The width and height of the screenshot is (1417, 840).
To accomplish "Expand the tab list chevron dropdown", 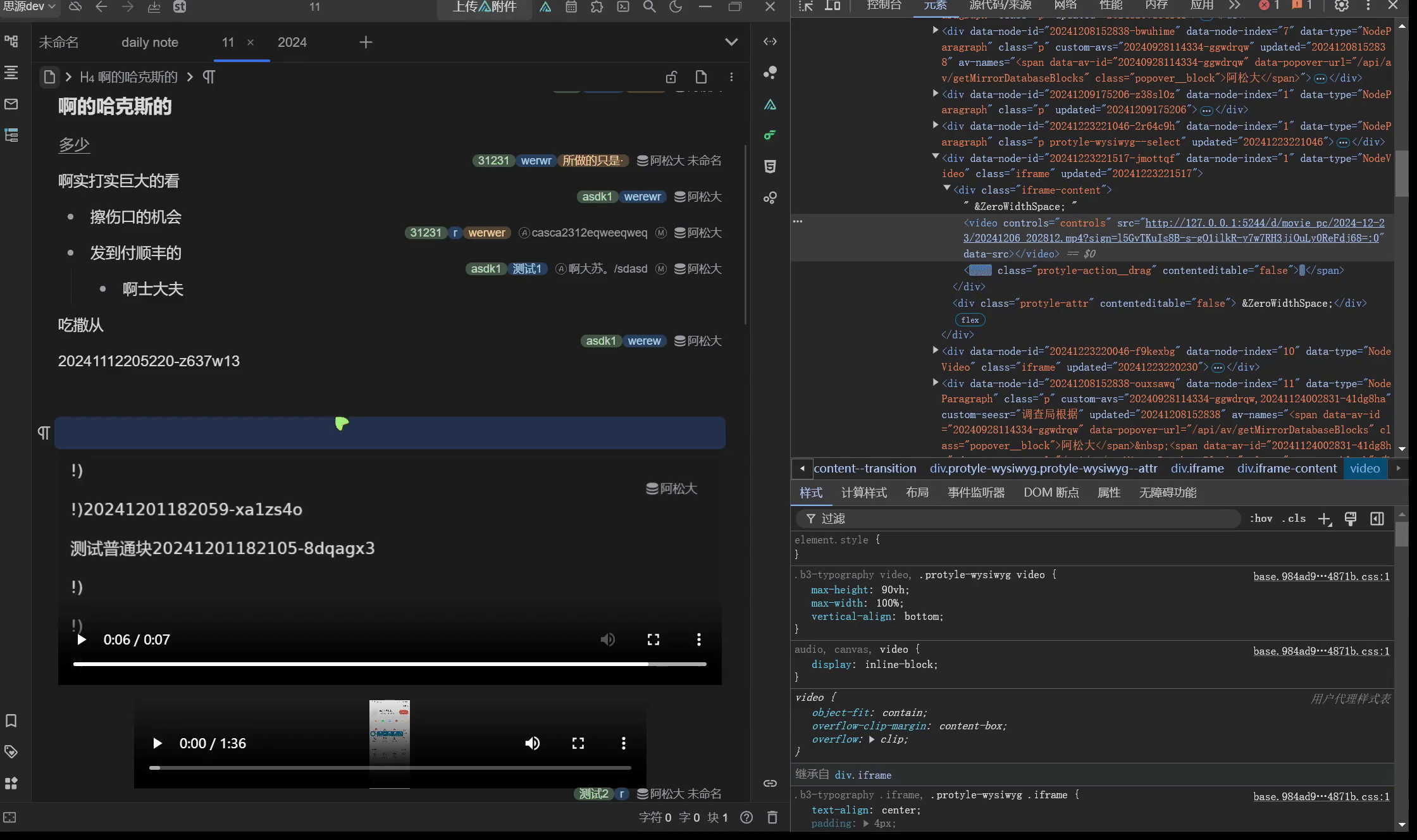I will (x=731, y=42).
